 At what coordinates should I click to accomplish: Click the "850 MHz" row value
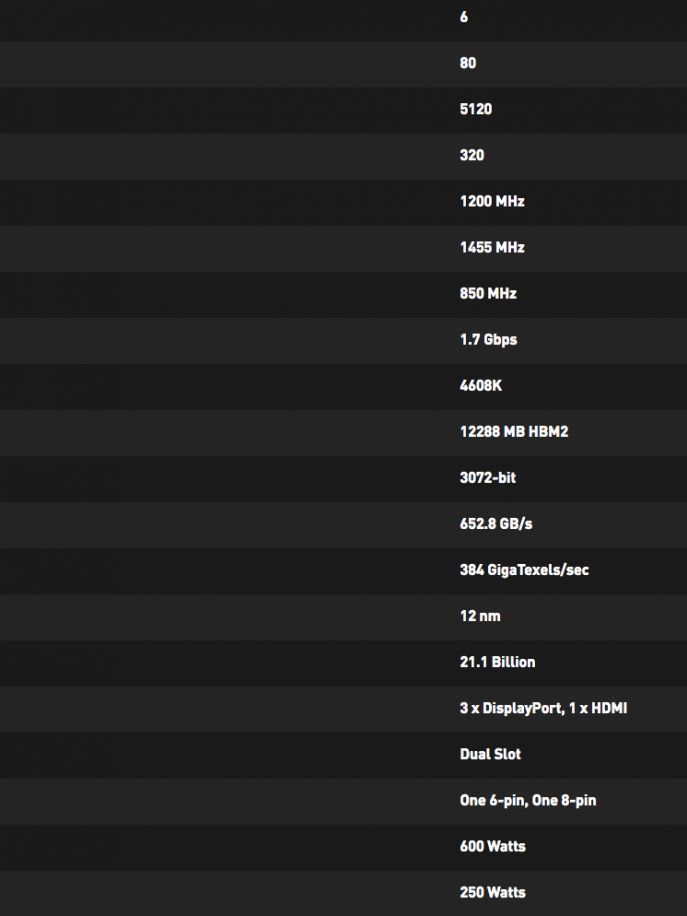[488, 293]
